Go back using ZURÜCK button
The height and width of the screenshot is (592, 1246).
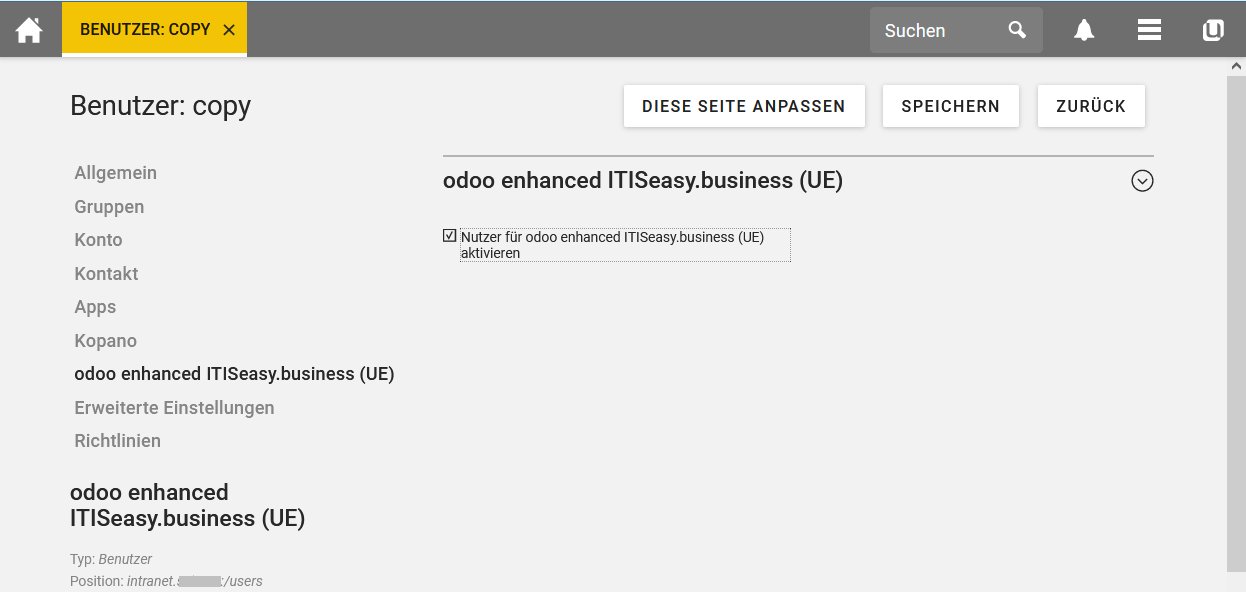click(1091, 106)
